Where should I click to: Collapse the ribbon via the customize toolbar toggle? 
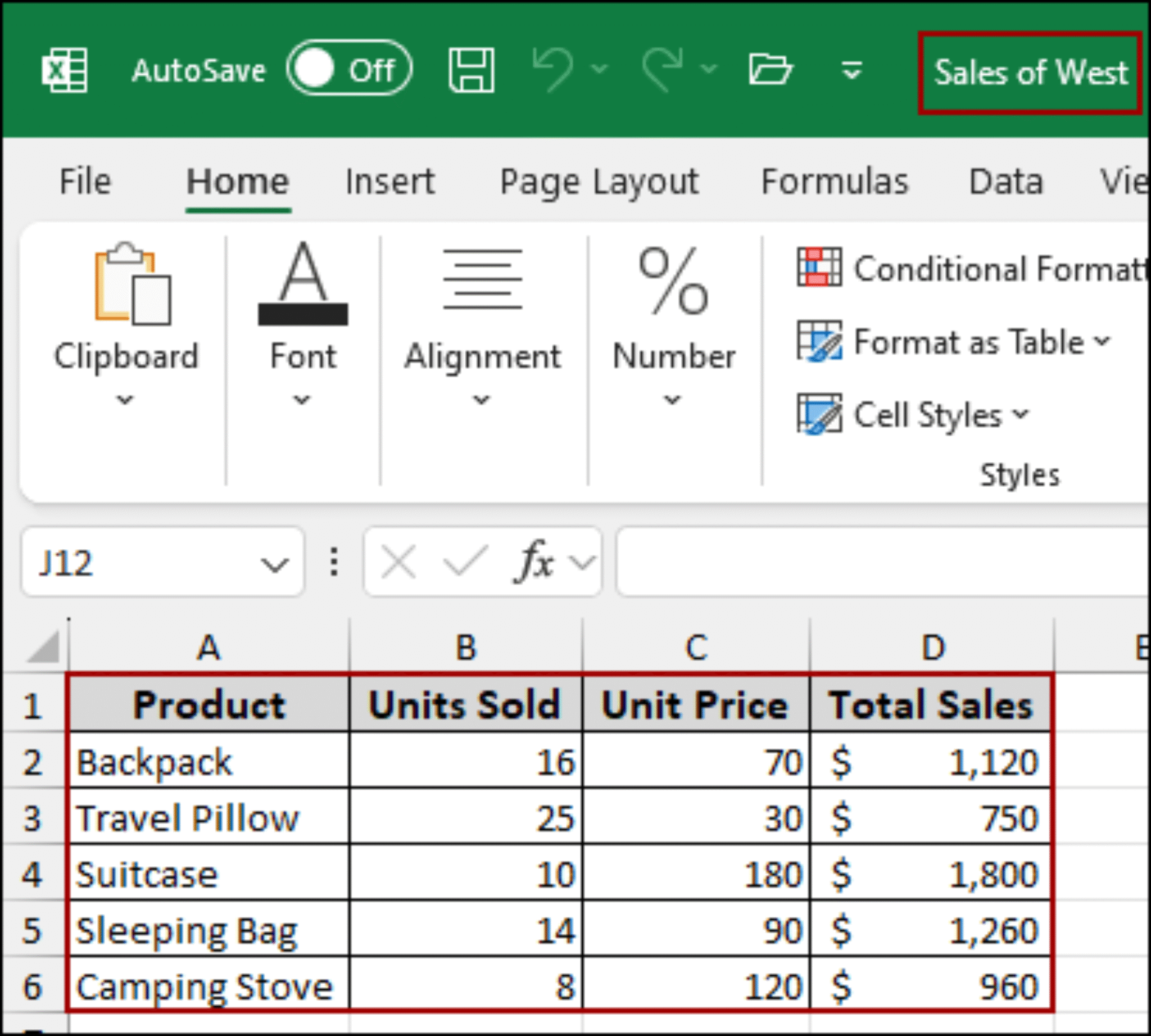click(x=851, y=70)
